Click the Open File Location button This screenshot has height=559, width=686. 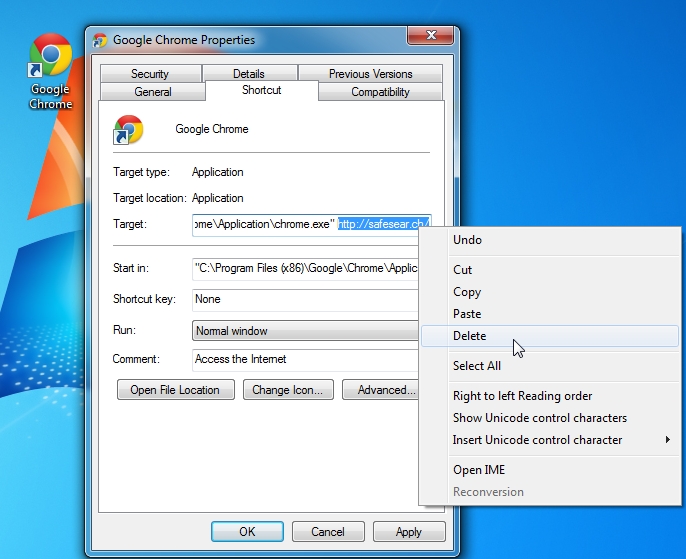click(x=175, y=390)
